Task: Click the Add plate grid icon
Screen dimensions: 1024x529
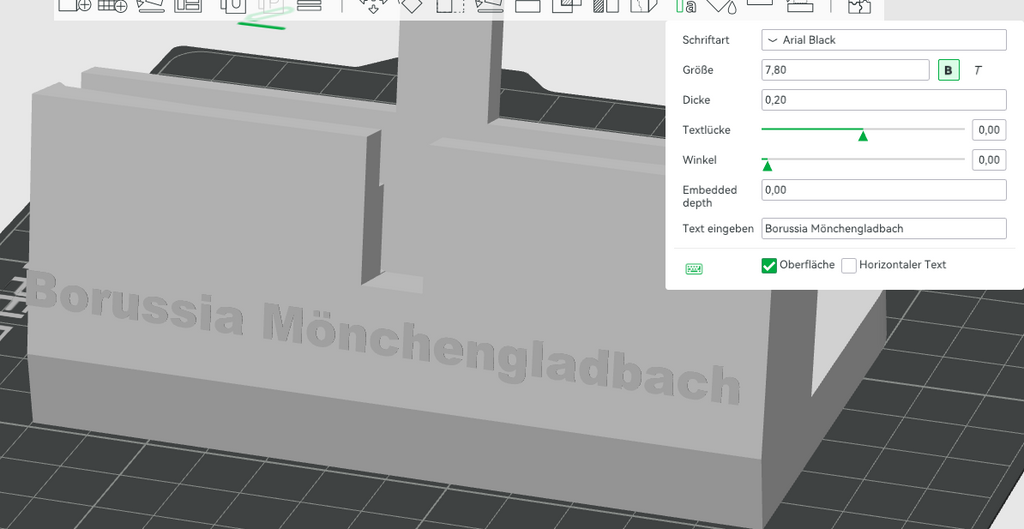Action: pos(112,5)
